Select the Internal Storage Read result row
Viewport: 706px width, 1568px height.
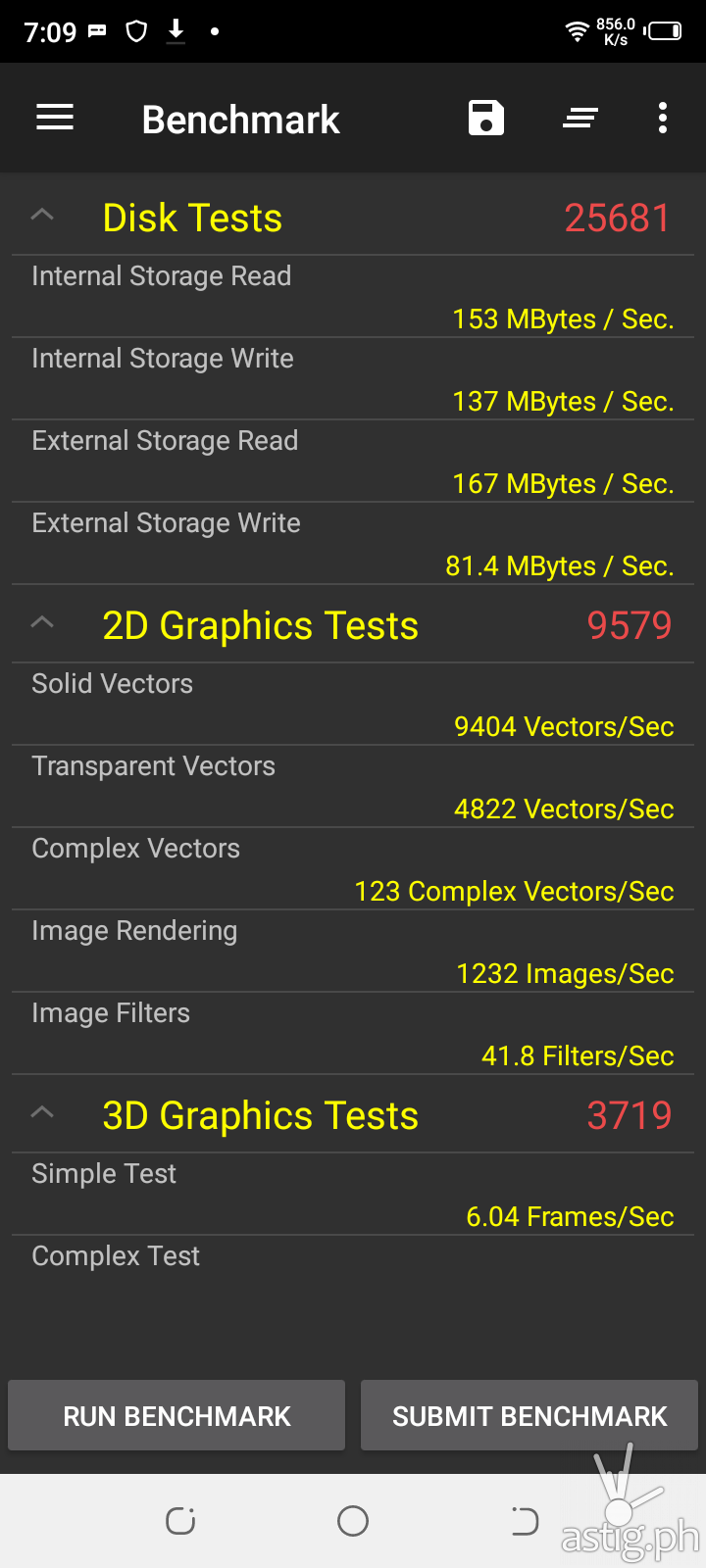click(353, 297)
